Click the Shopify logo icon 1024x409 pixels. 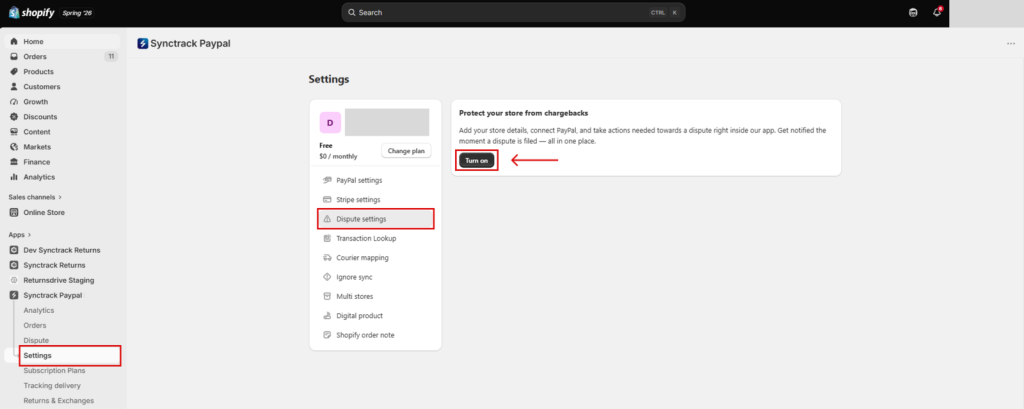click(x=14, y=12)
